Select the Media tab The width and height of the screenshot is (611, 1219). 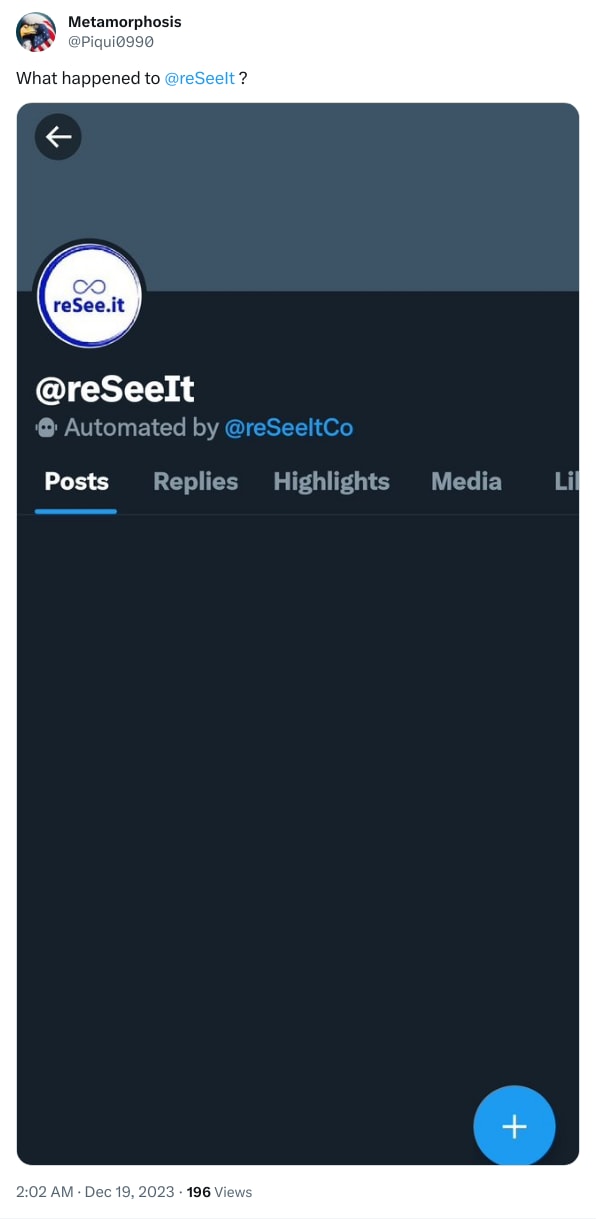tap(466, 482)
